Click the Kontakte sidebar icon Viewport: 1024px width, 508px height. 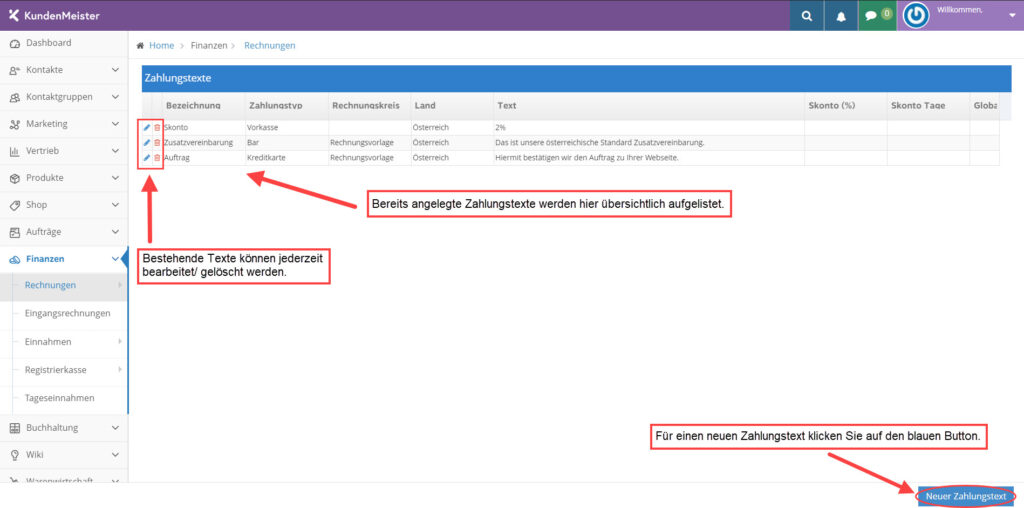pos(14,70)
